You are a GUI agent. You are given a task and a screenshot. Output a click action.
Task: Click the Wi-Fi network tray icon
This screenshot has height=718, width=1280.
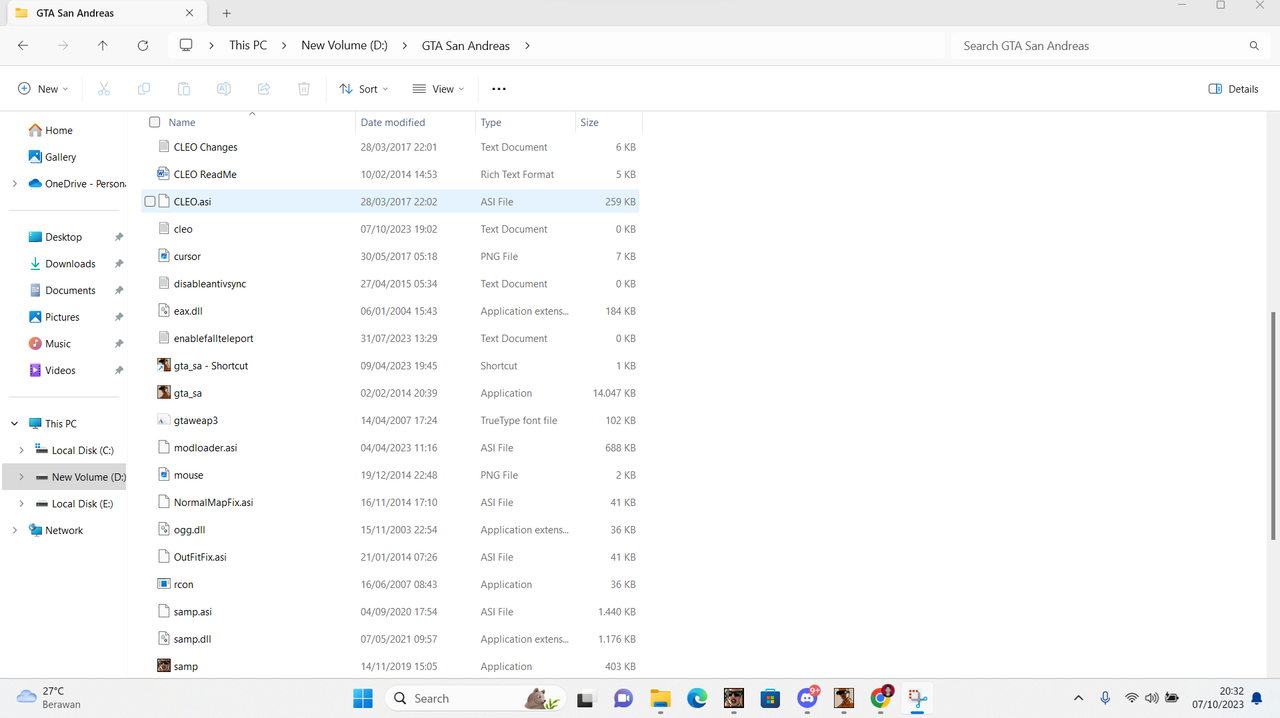point(1131,698)
